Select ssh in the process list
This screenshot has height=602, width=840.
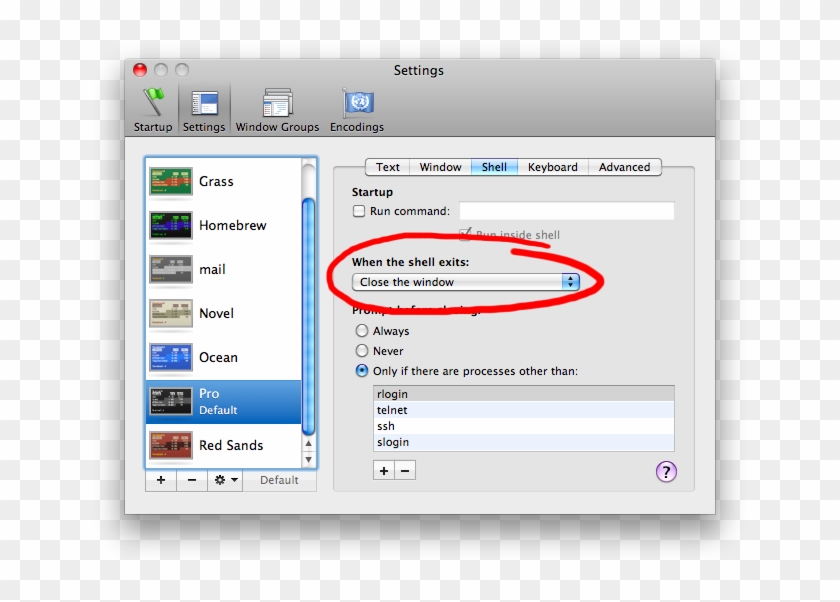pos(524,426)
